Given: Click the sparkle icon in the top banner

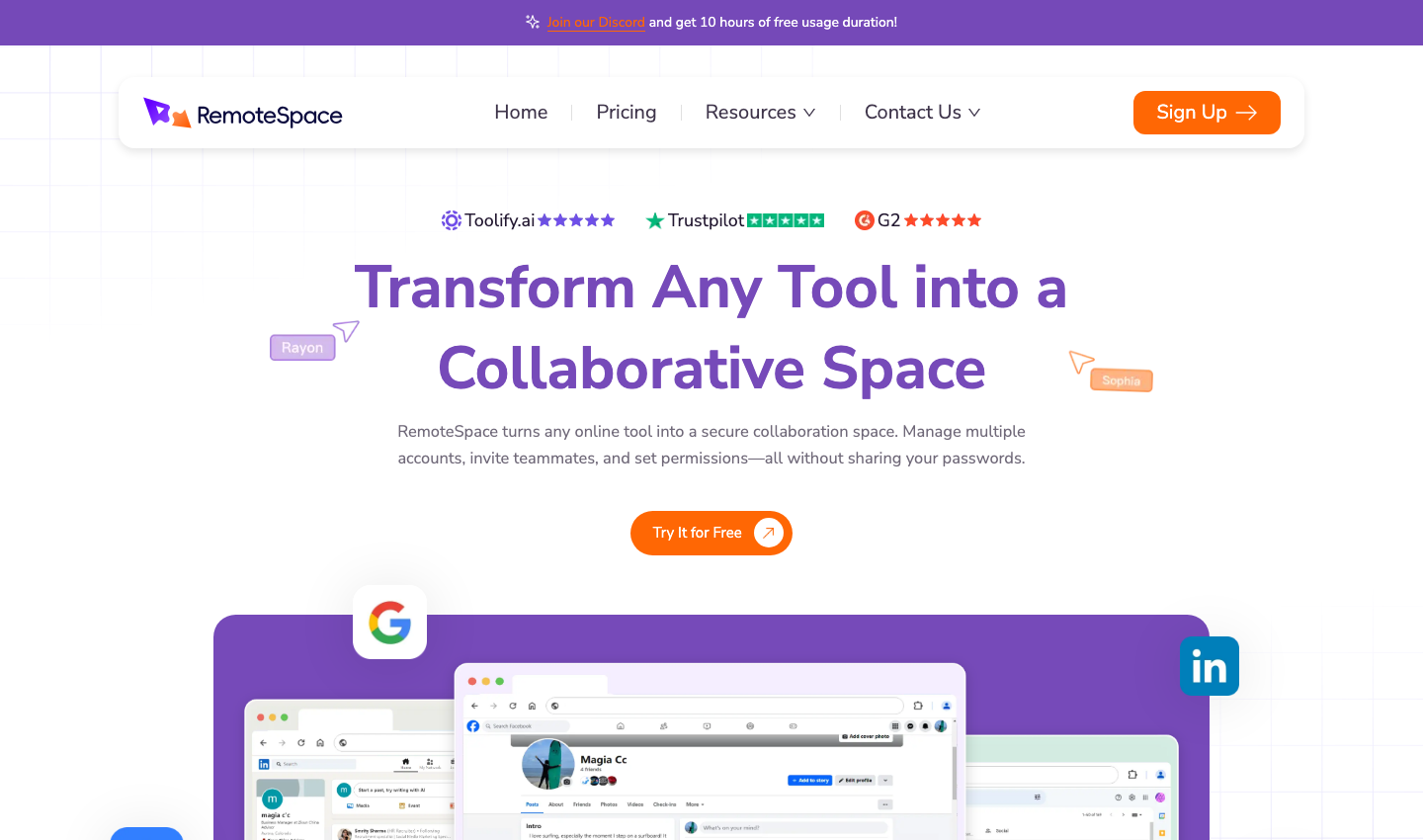Looking at the screenshot, I should tap(533, 22).
